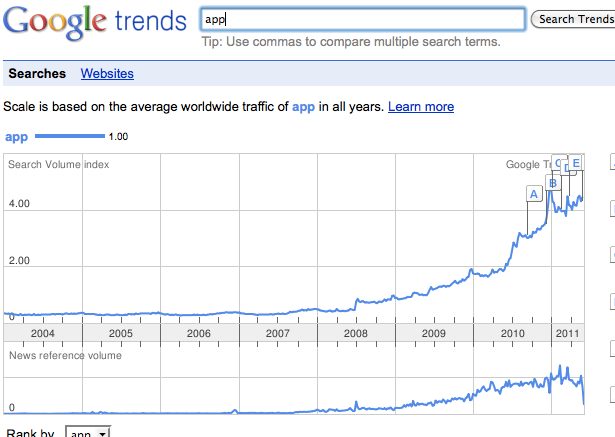The image size is (615, 437).
Task: Click the Search Trends button
Action: coord(573,19)
